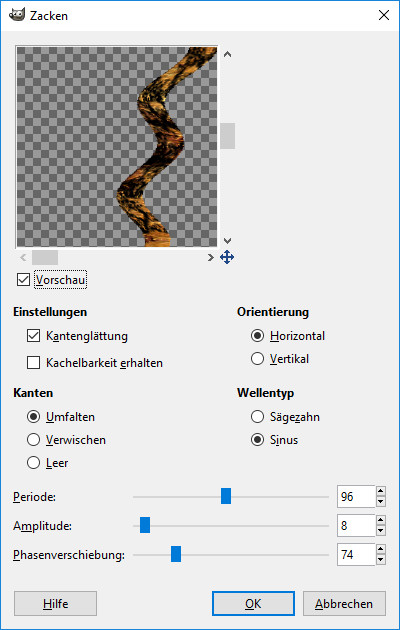The image size is (400, 630).
Task: Click the preview scroll left arrow
Action: point(23,258)
